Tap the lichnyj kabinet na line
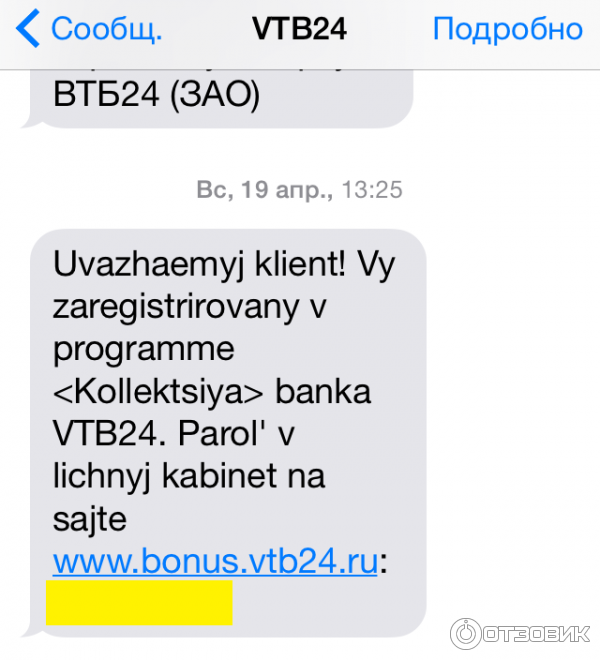600x660 pixels. pyautogui.click(x=189, y=477)
